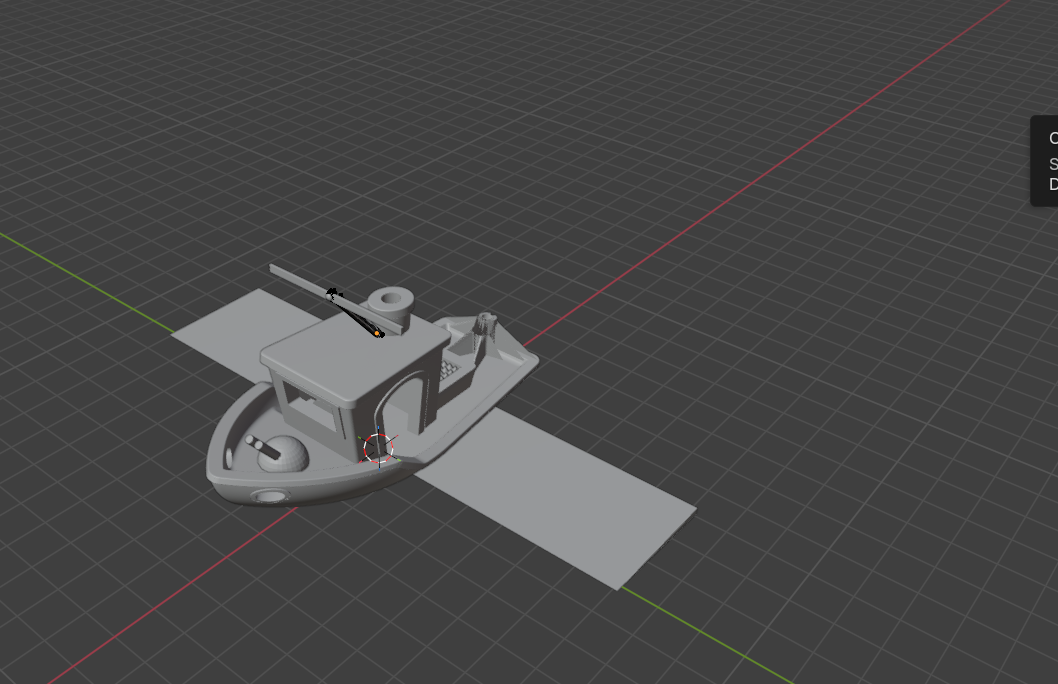Click the deck grating behind the cabin
Viewport: 1058px width, 684px height.
click(449, 369)
